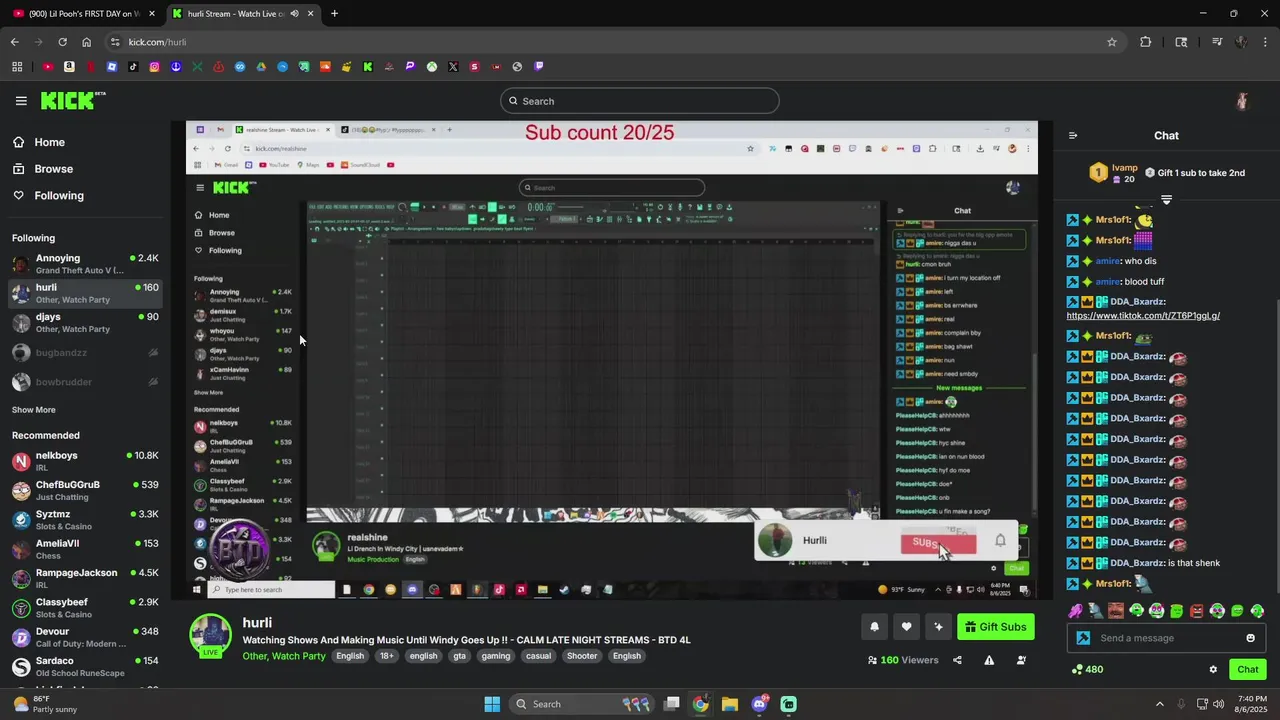Share the stream with the share icon
Image resolution: width=1280 pixels, height=720 pixels.
[957, 660]
